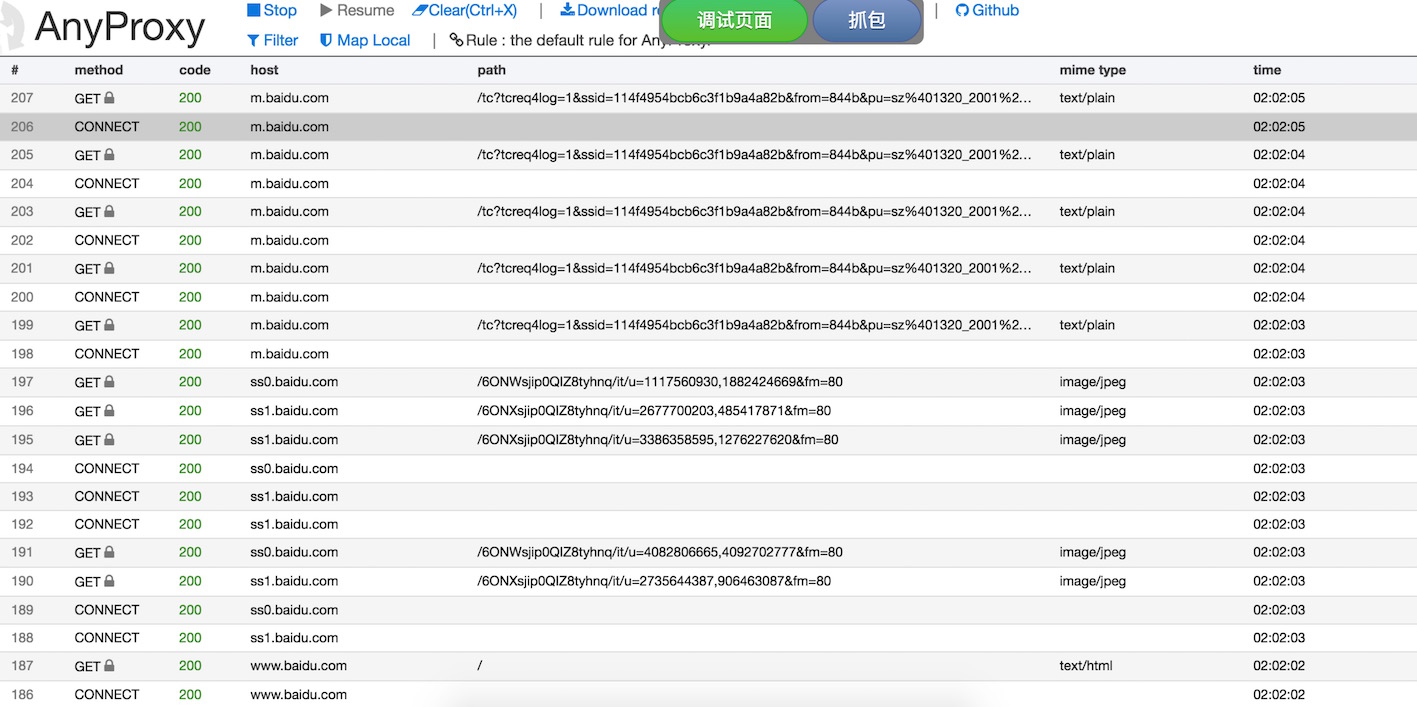The image size is (1417, 707).
Task: Select CONNECT row 200
Action: click(x=708, y=297)
